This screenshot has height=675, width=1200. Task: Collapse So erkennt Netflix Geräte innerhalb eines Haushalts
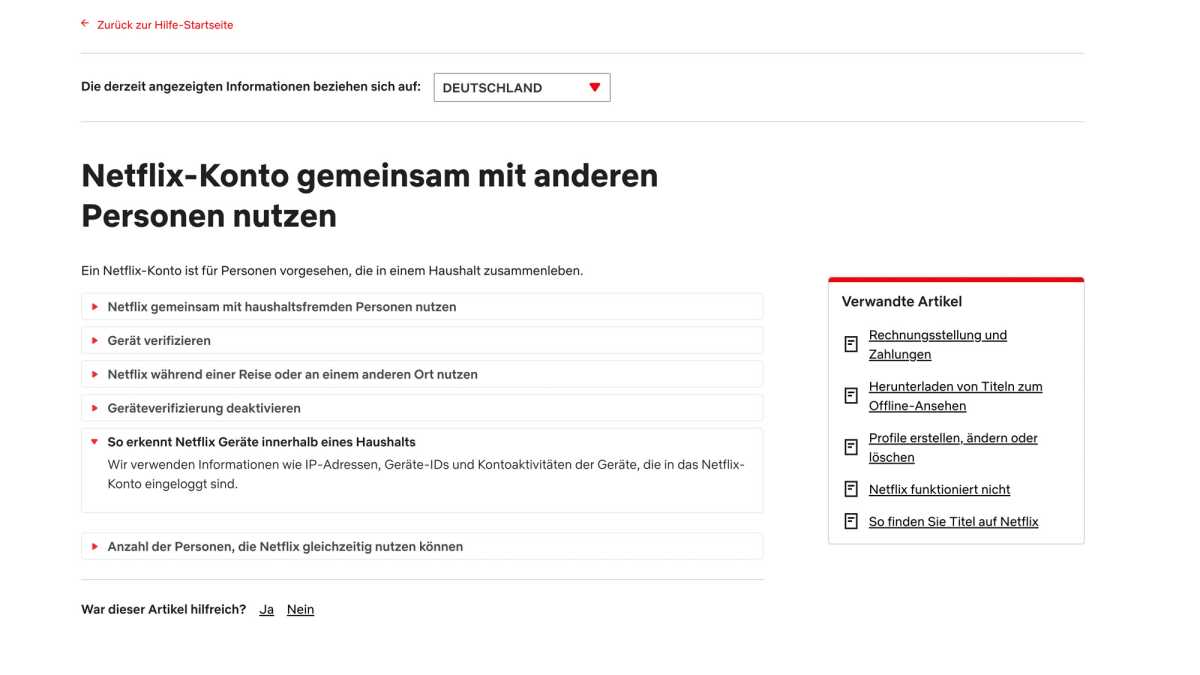[x=422, y=442]
